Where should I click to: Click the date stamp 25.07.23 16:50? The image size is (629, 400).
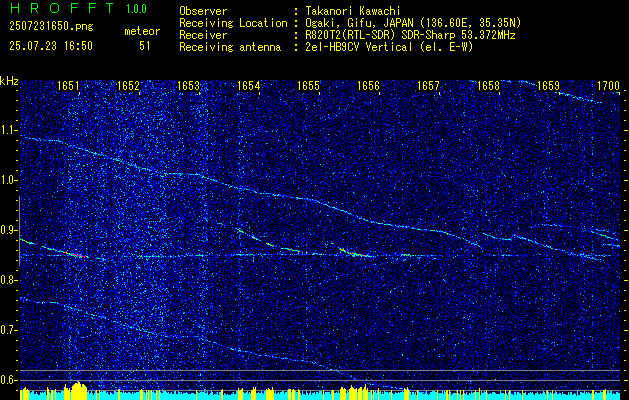(x=51, y=46)
